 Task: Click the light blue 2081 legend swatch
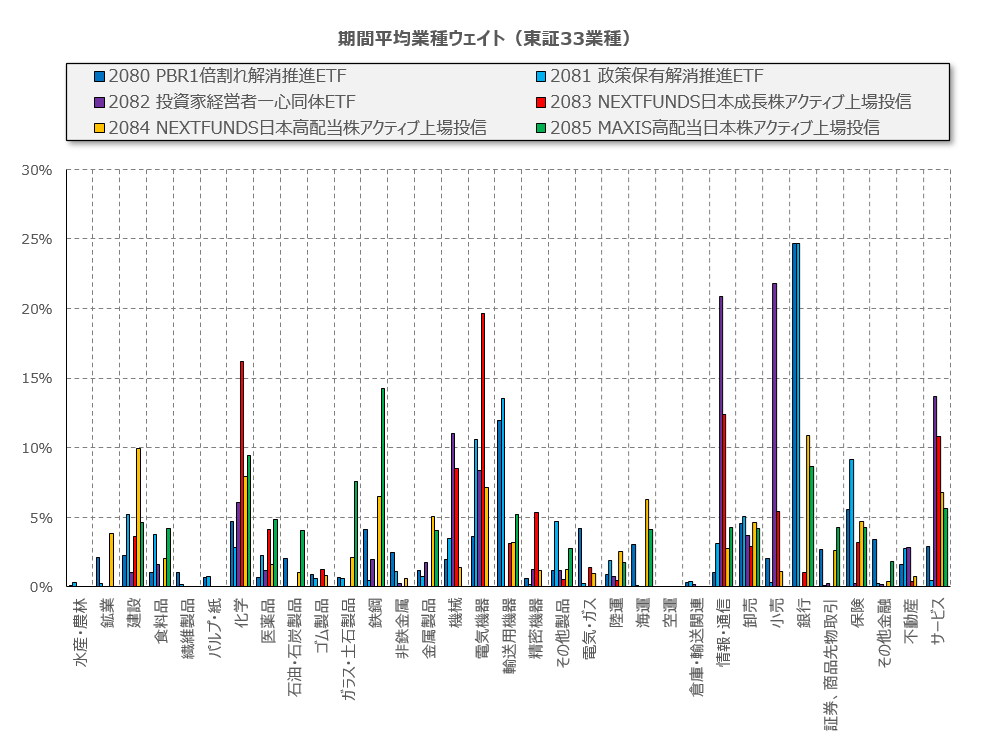coord(542,76)
